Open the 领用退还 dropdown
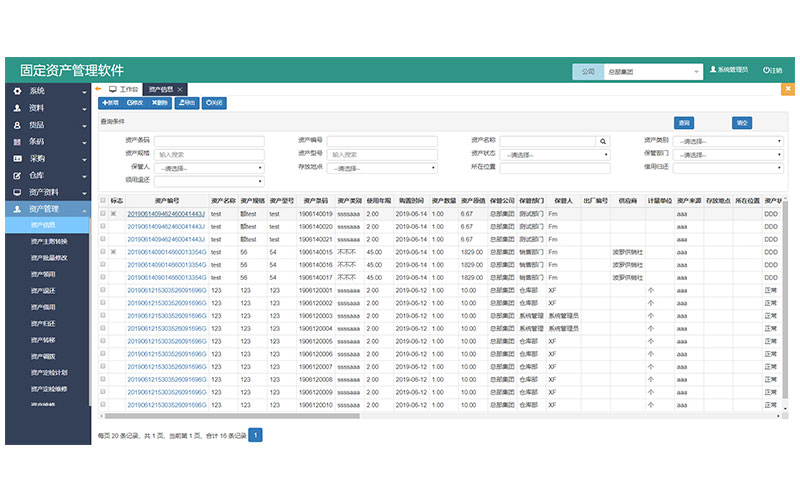Screen dimensions: 800x490 209,181
